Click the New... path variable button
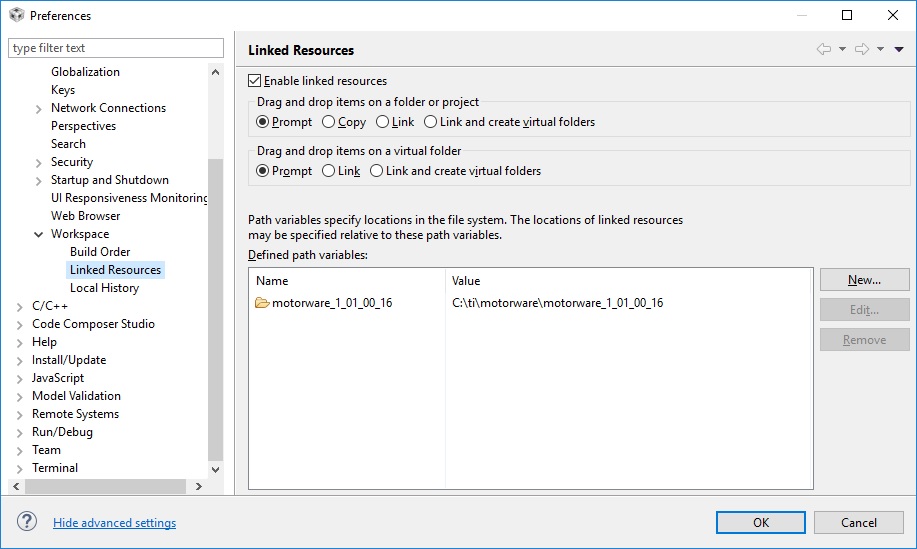 click(x=864, y=280)
